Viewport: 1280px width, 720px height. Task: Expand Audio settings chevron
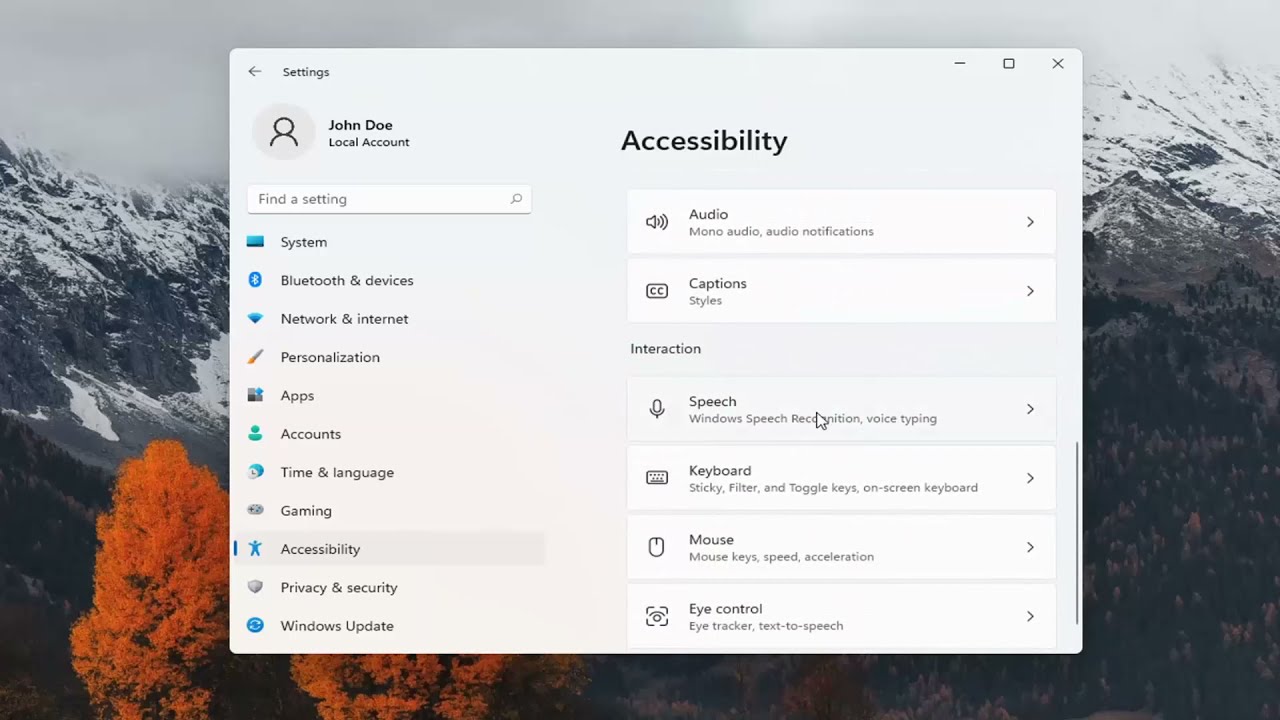1030,222
